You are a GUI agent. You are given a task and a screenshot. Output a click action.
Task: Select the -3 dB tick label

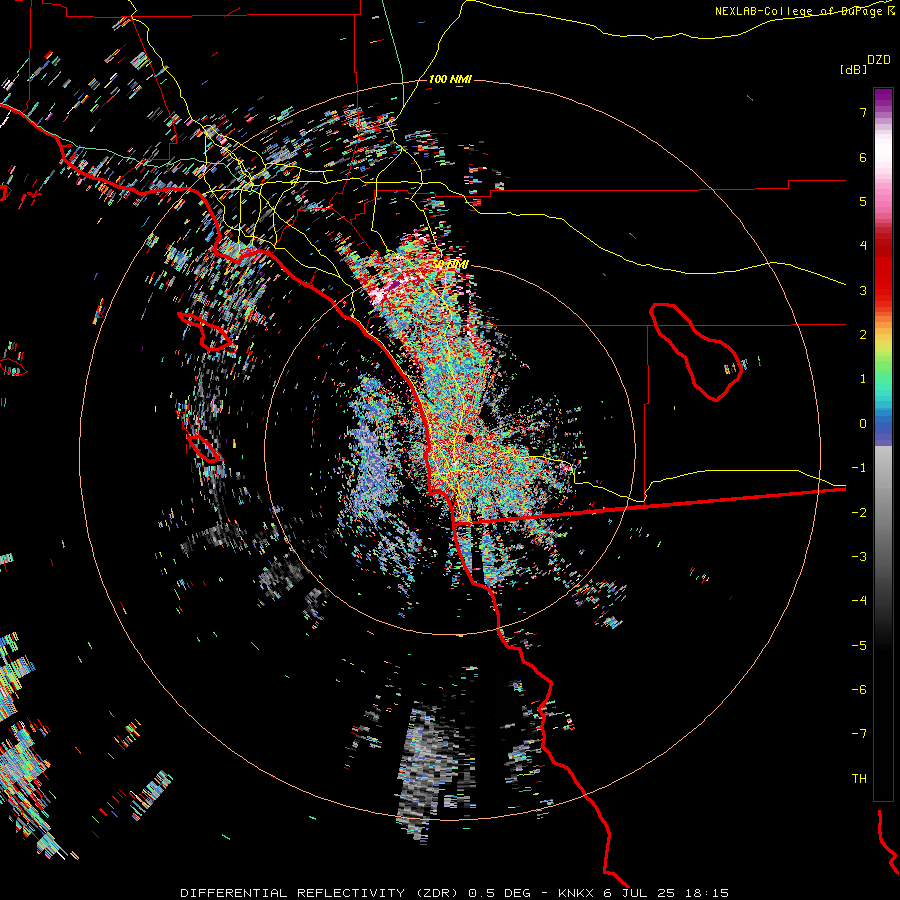[x=859, y=557]
